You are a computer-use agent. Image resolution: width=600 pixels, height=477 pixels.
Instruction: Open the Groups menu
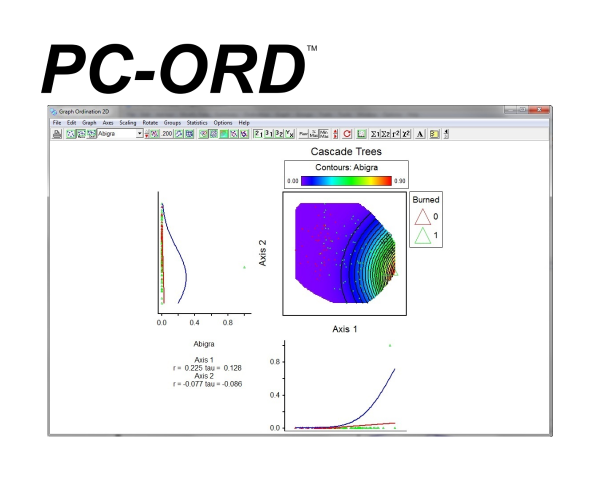pyautogui.click(x=172, y=123)
